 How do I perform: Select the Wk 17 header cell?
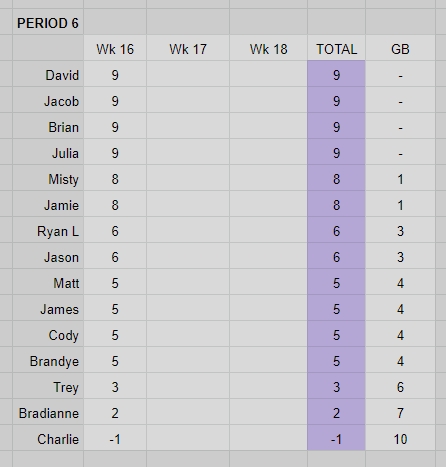click(188, 48)
